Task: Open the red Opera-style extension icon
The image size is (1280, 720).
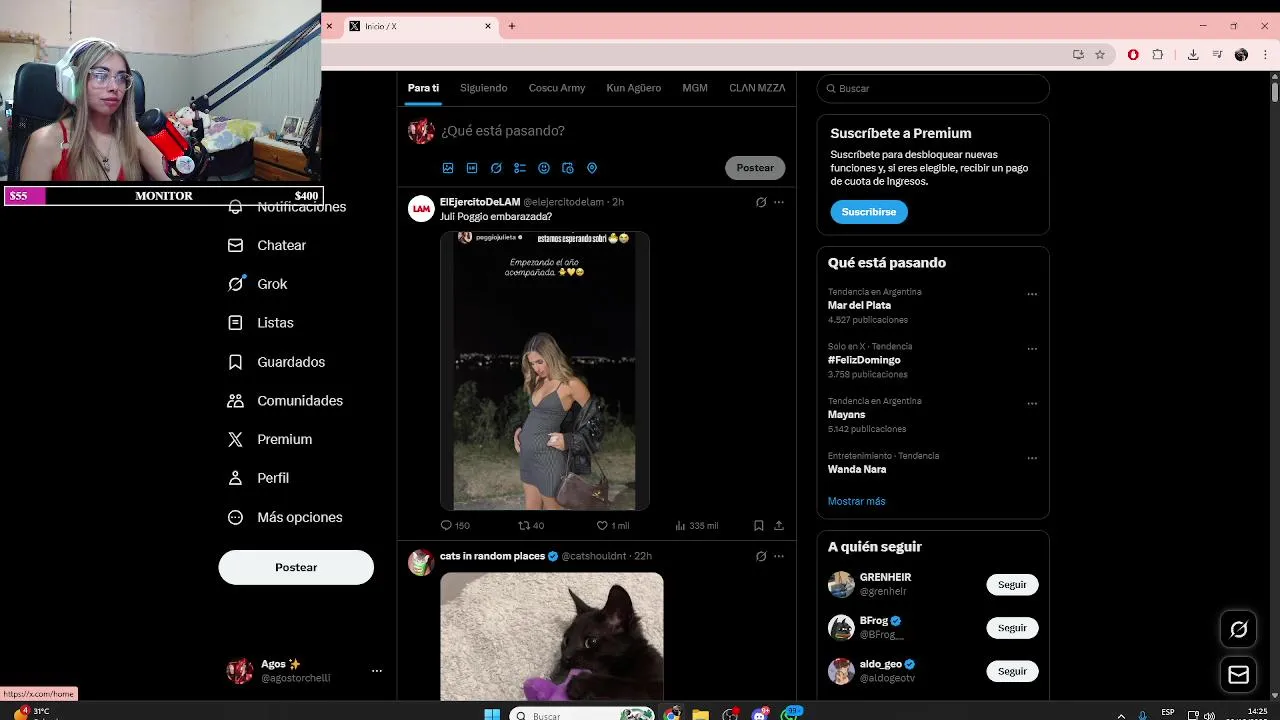Action: click(1133, 55)
